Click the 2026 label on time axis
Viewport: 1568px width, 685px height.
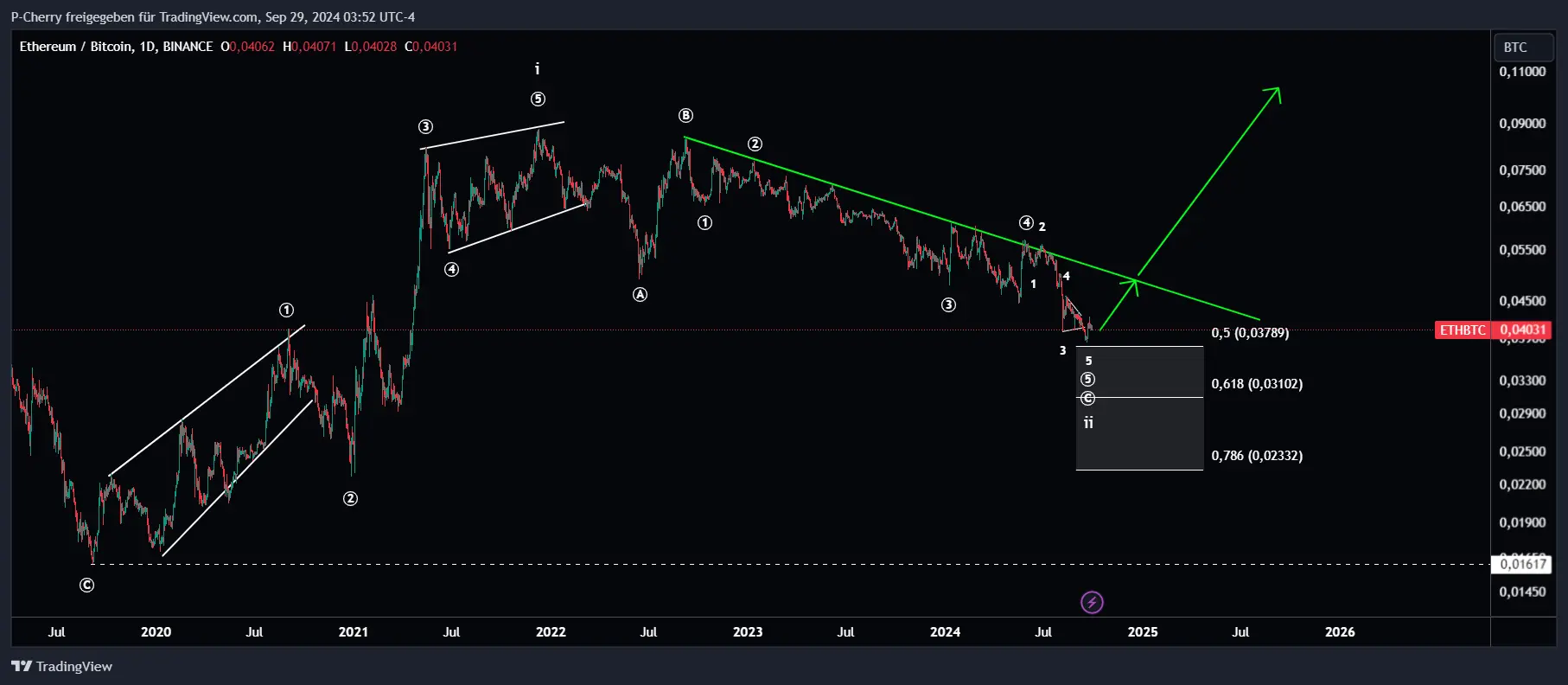click(1340, 632)
